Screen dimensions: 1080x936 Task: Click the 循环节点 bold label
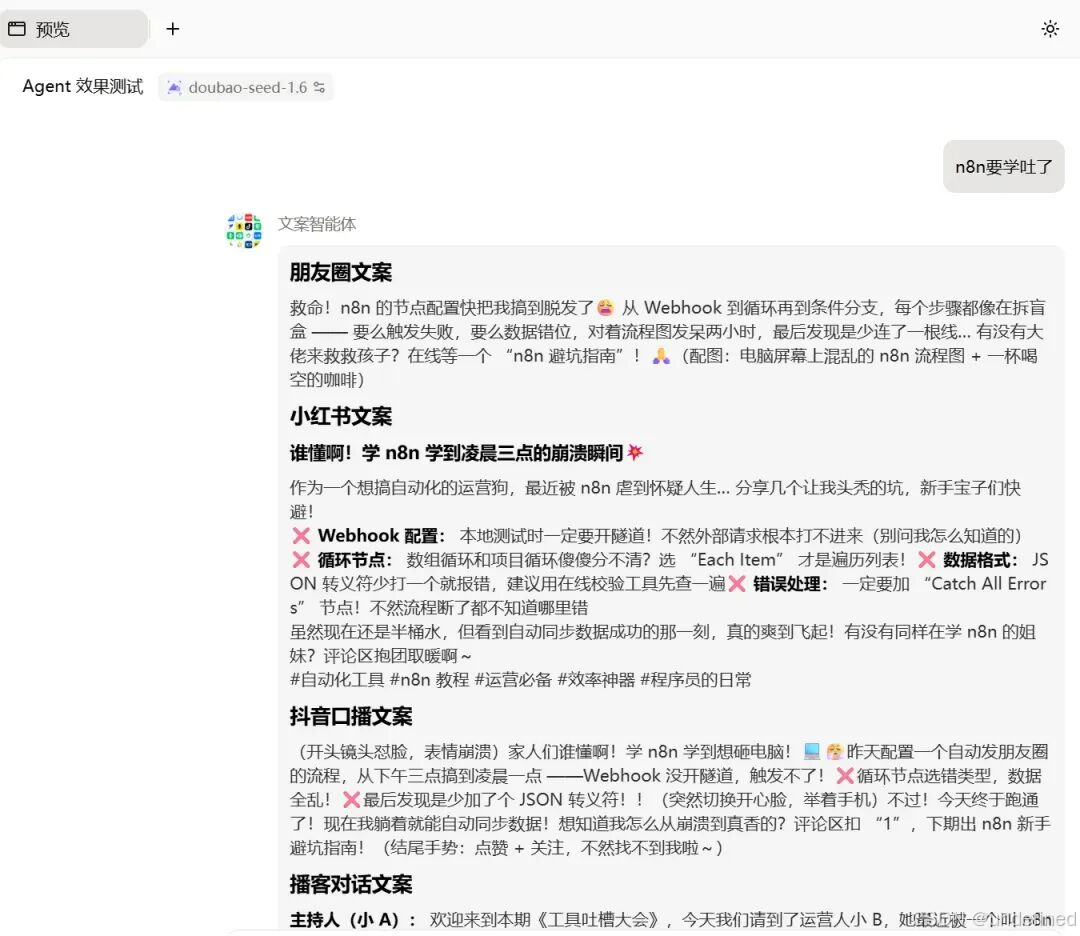click(x=355, y=560)
